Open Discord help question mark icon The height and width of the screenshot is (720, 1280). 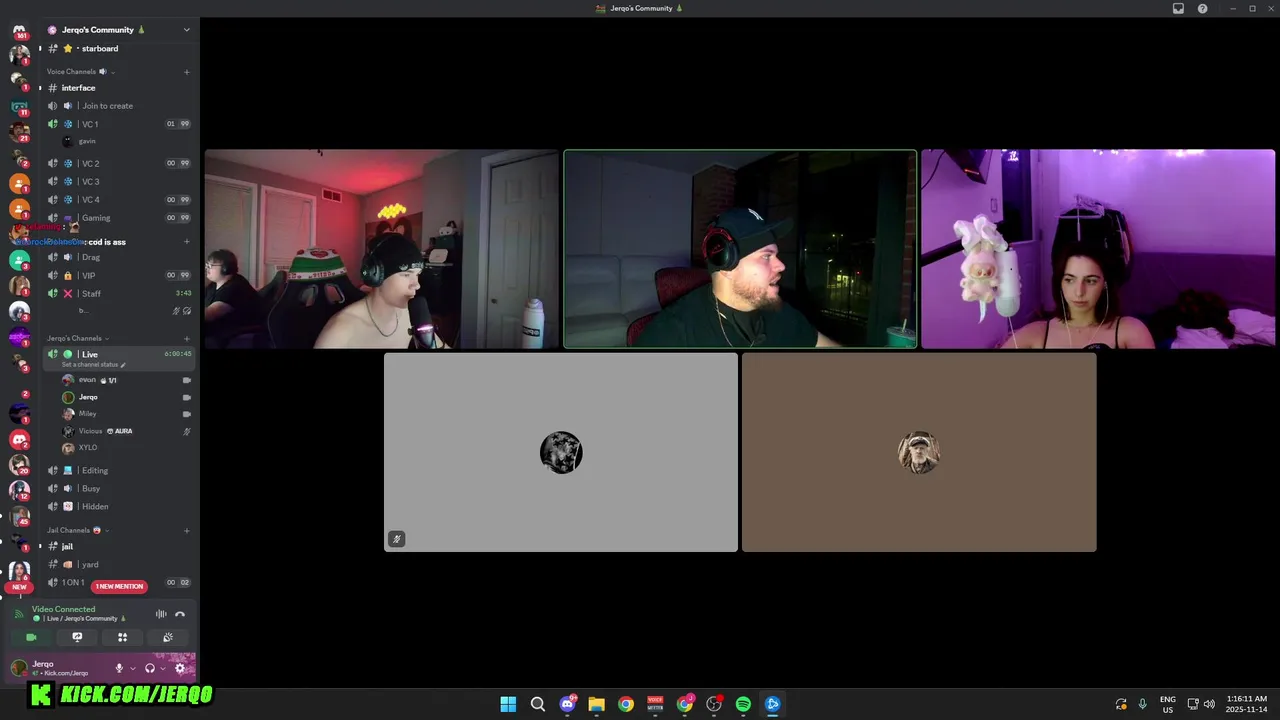(x=1202, y=8)
